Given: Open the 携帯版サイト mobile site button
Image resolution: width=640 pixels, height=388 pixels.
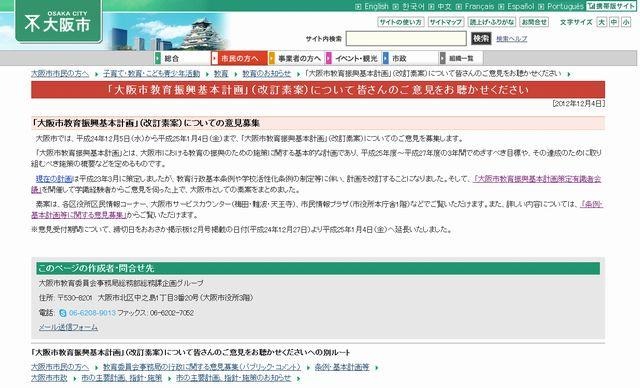Looking at the screenshot, I should point(611,6).
